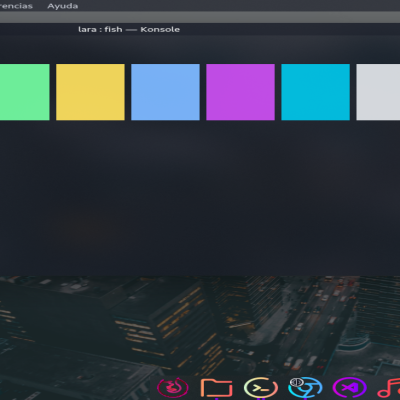This screenshot has height=400, width=400.
Task: Open the Firefox icon in the dock
Action: pos(173,388)
